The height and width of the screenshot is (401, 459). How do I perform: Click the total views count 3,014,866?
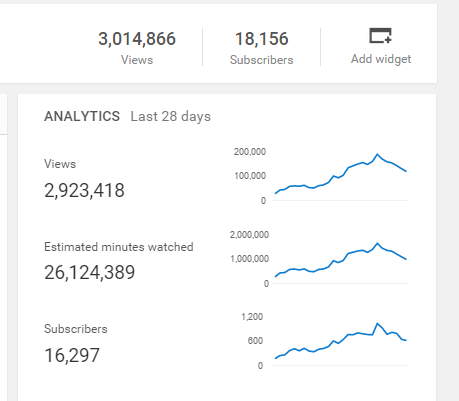pyautogui.click(x=137, y=39)
